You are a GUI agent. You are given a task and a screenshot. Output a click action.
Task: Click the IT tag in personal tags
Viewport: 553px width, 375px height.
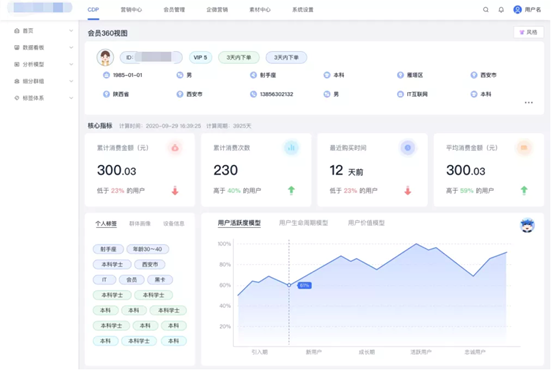tap(104, 280)
